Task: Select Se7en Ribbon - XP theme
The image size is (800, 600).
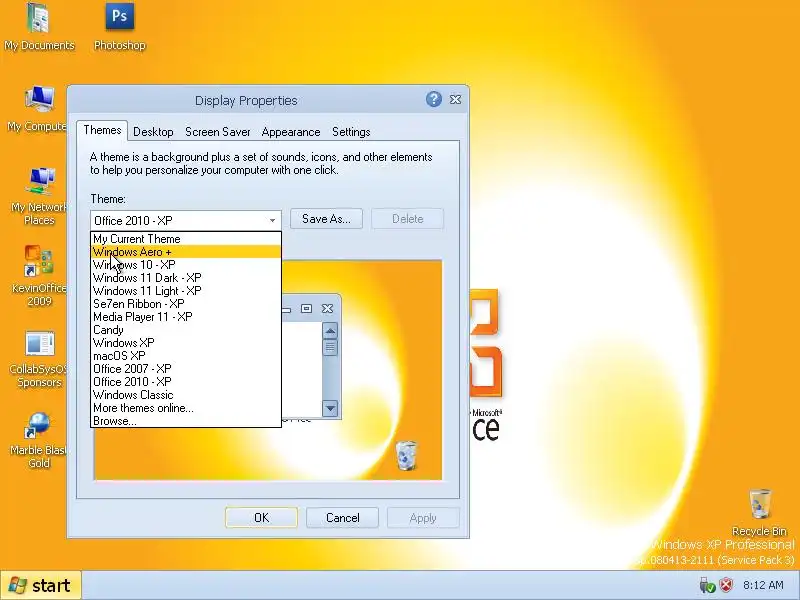Action: click(x=186, y=304)
